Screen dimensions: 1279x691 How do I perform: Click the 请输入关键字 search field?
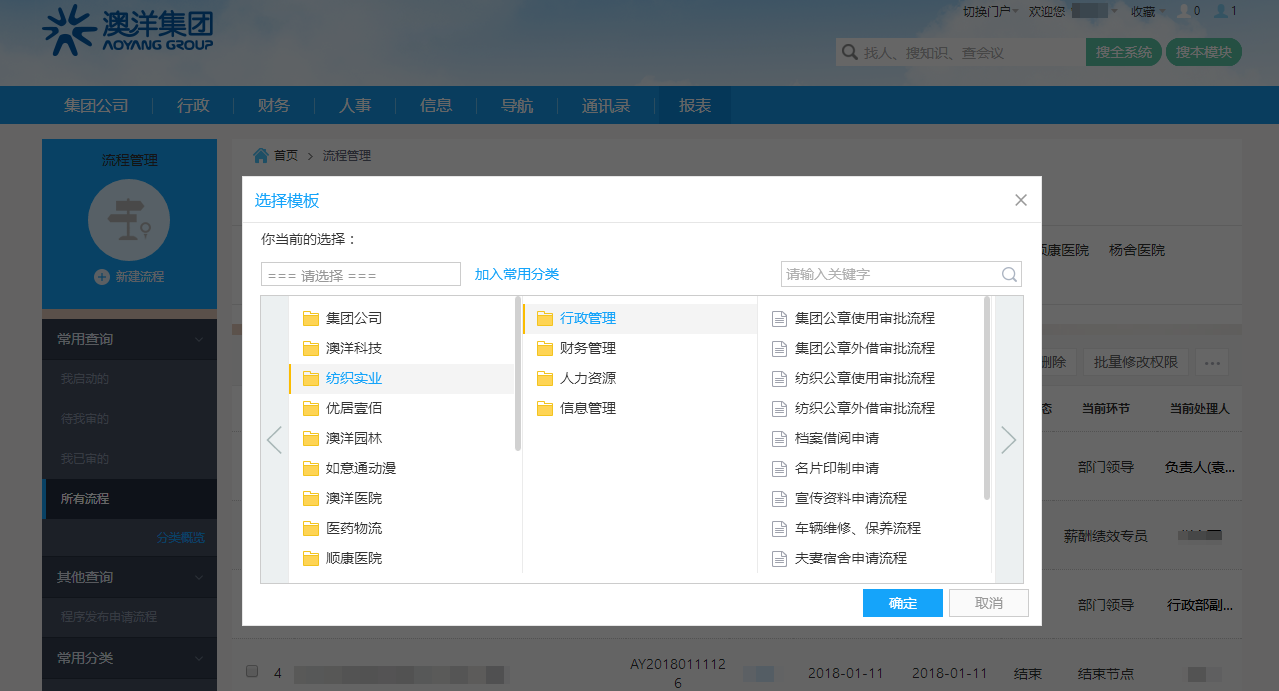(890, 274)
